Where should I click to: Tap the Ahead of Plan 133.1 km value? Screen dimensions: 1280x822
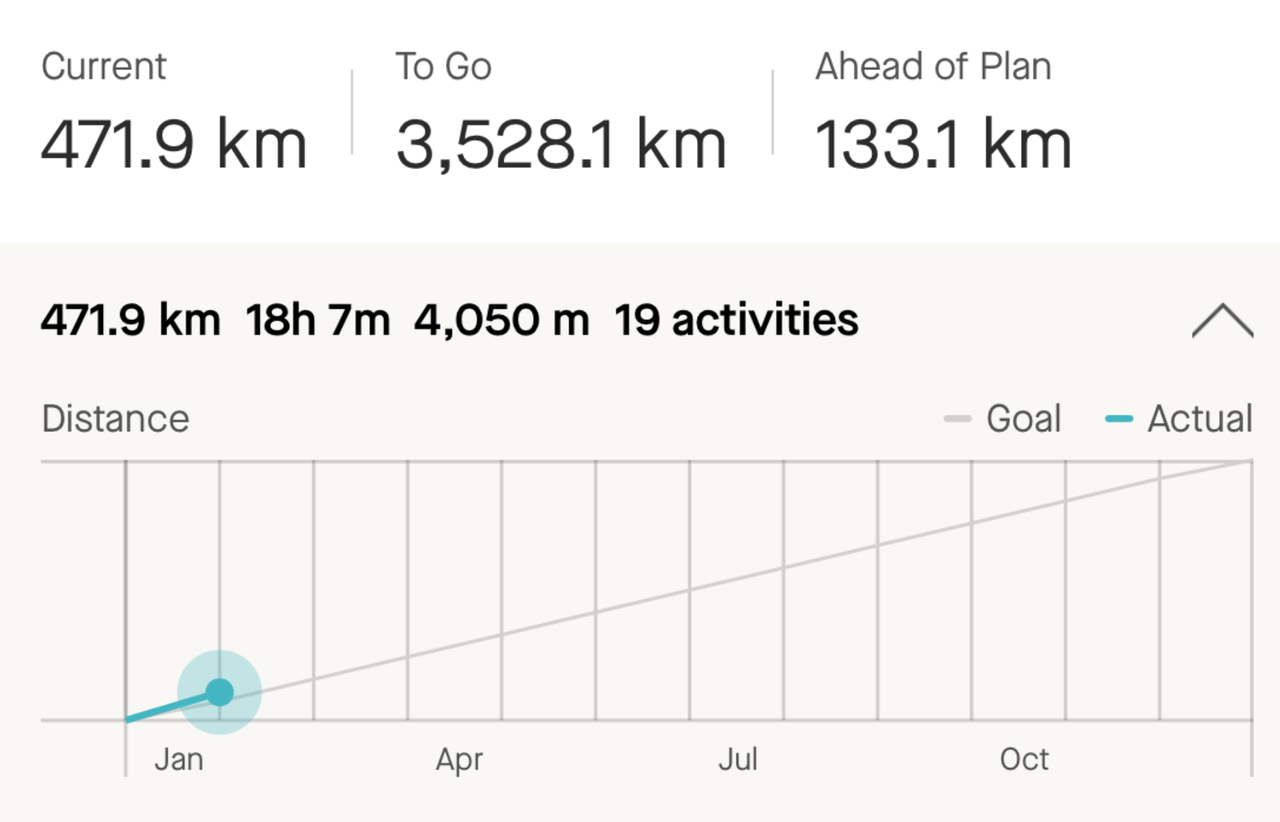[x=943, y=143]
